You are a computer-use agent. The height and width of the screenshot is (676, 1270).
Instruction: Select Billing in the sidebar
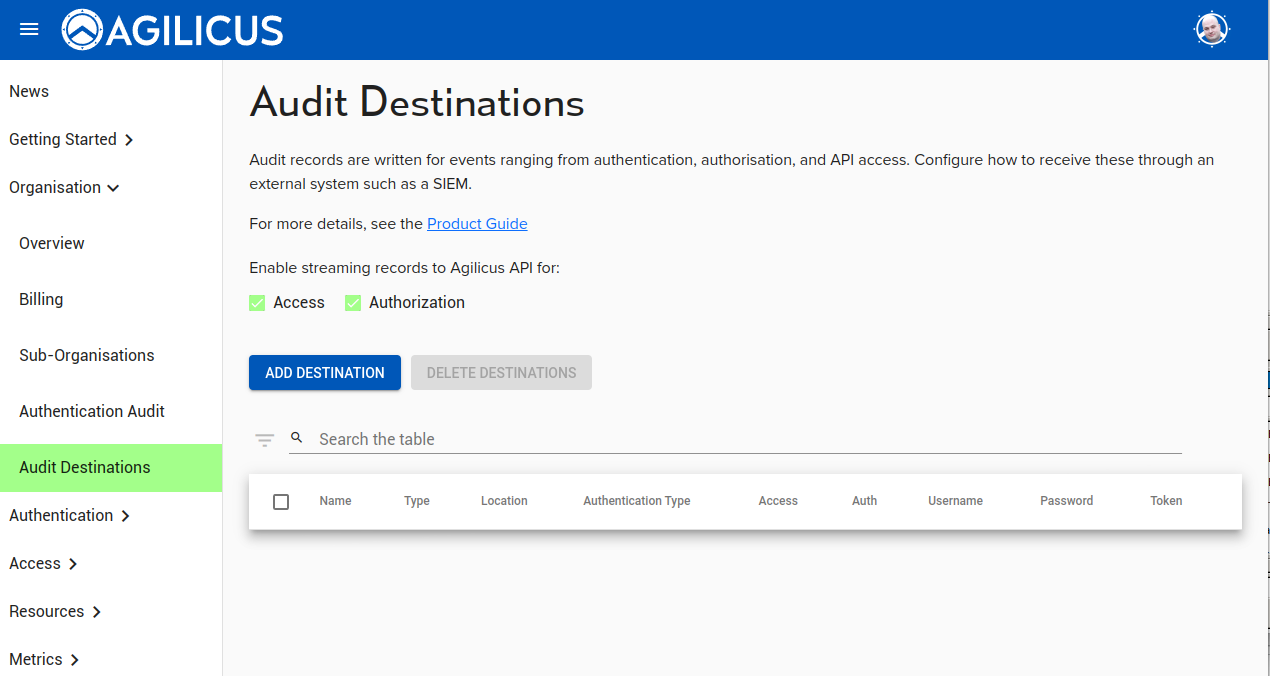[41, 300]
